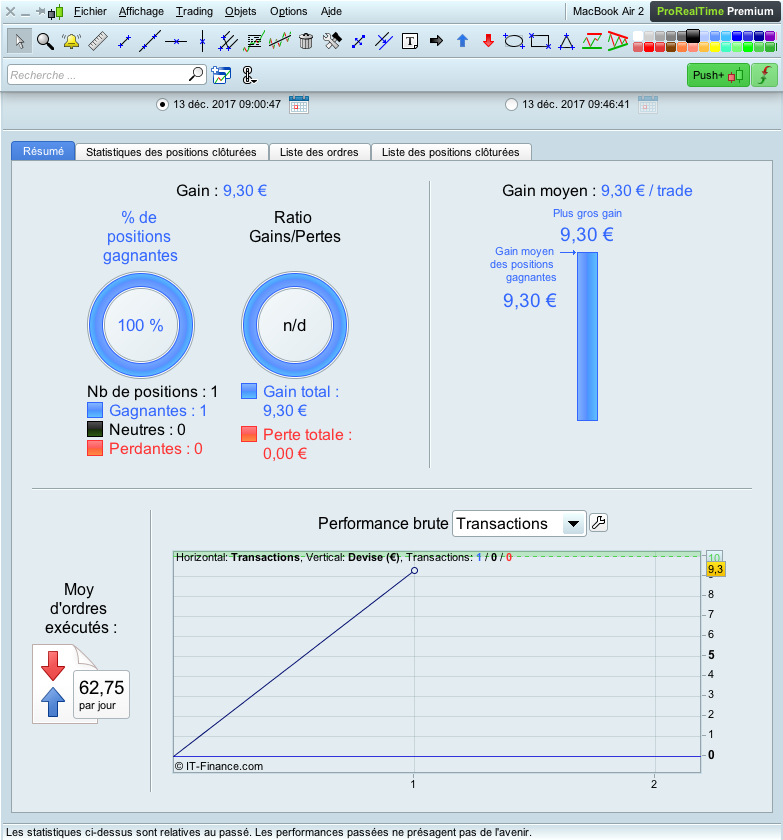
Task: Select the triangle drawing tool
Action: coord(566,41)
